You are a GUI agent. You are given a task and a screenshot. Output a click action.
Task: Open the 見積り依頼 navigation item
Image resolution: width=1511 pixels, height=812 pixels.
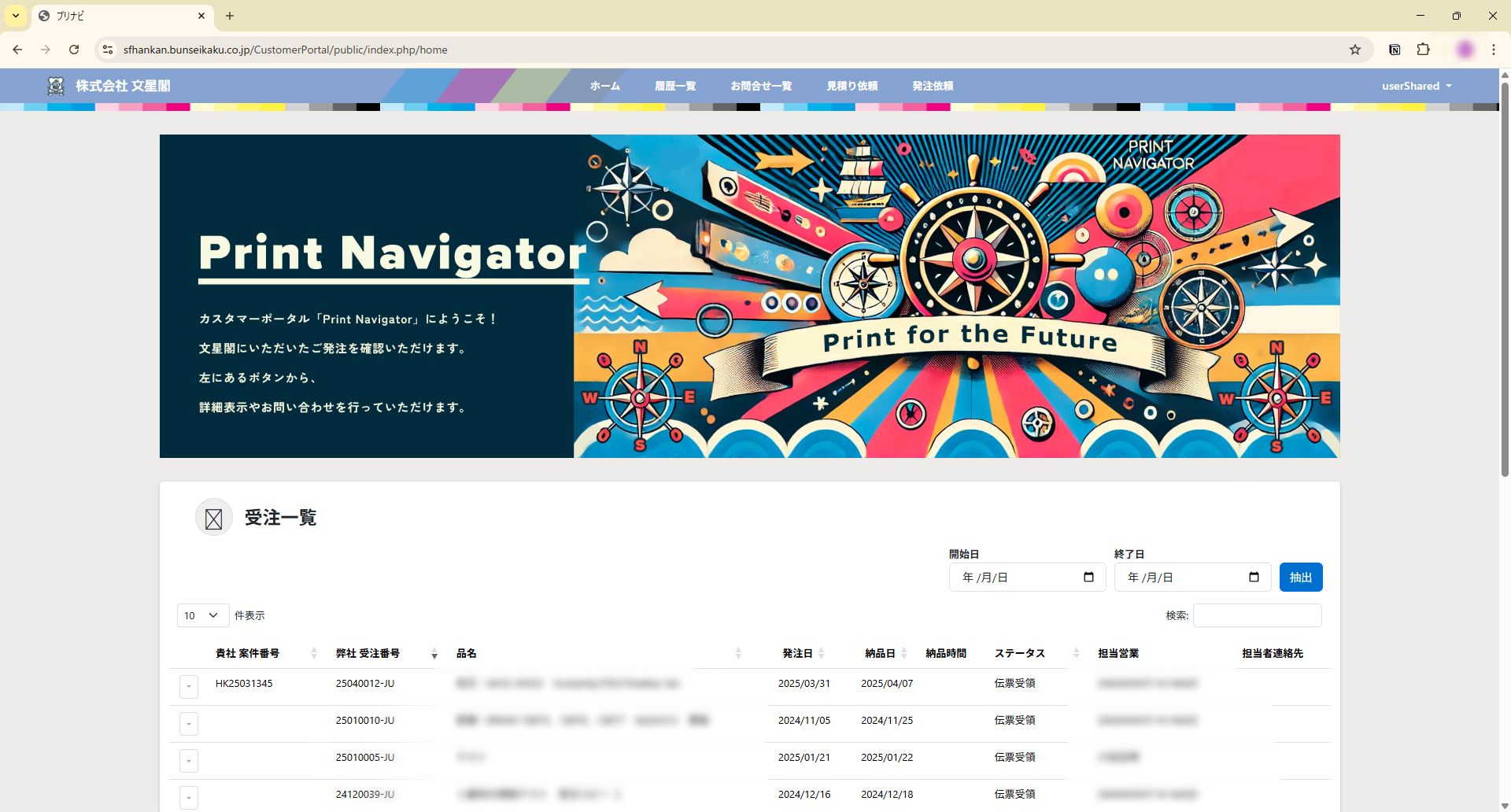coord(852,86)
